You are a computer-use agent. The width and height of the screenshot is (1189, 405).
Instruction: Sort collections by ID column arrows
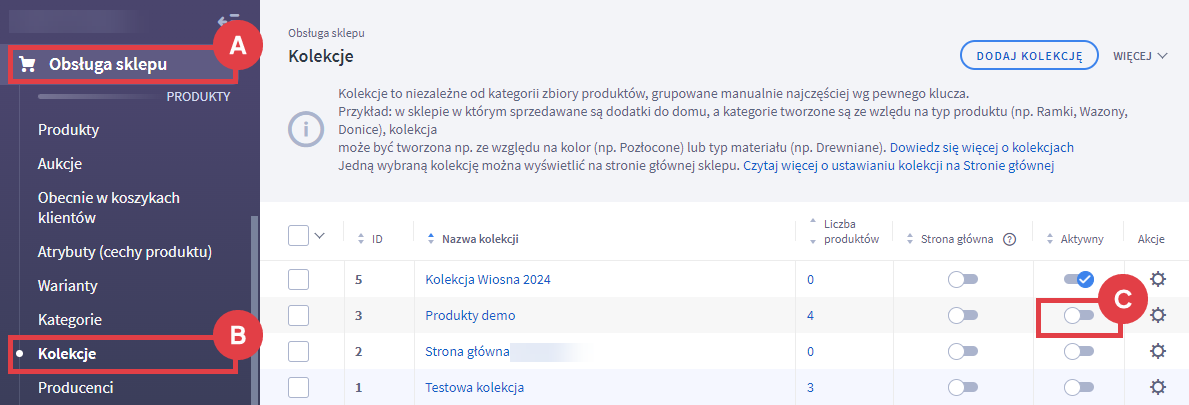click(361, 239)
